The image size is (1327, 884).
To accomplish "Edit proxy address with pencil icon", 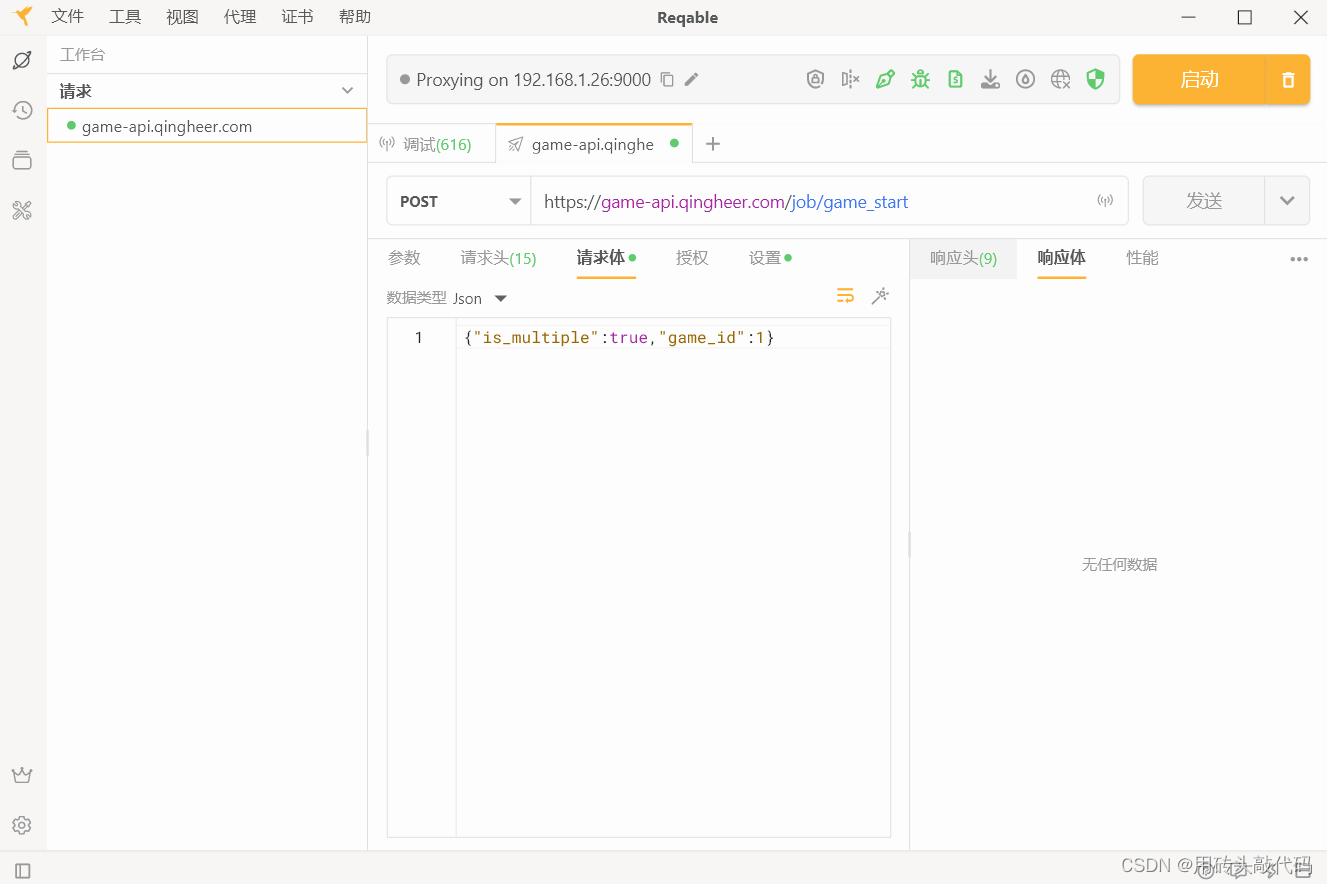I will point(691,79).
